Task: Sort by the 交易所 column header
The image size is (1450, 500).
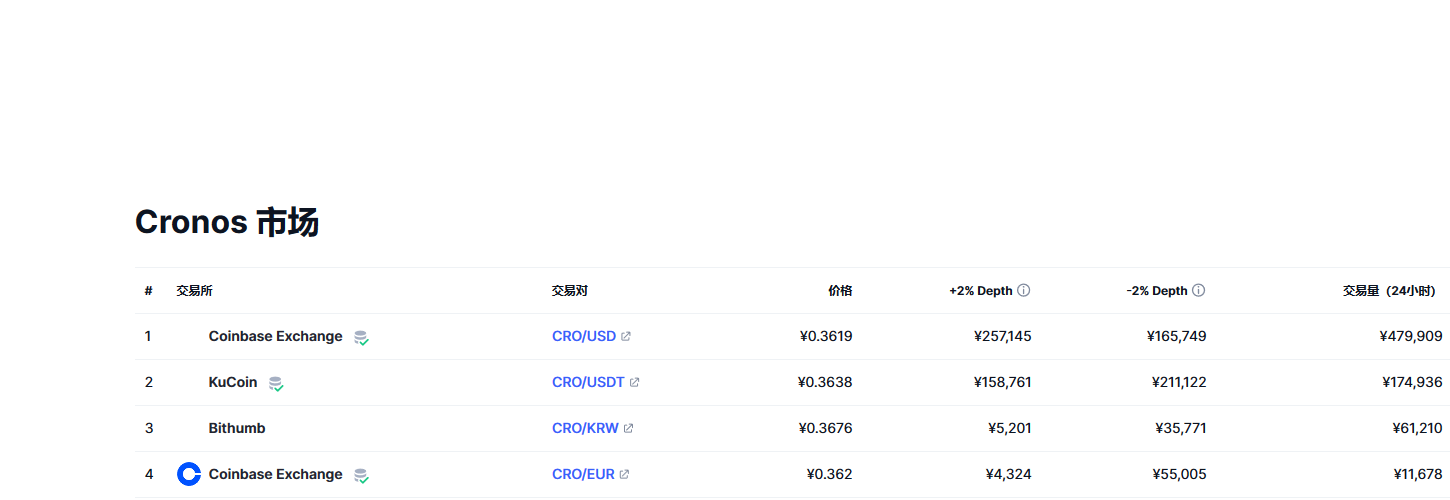Action: click(x=194, y=291)
